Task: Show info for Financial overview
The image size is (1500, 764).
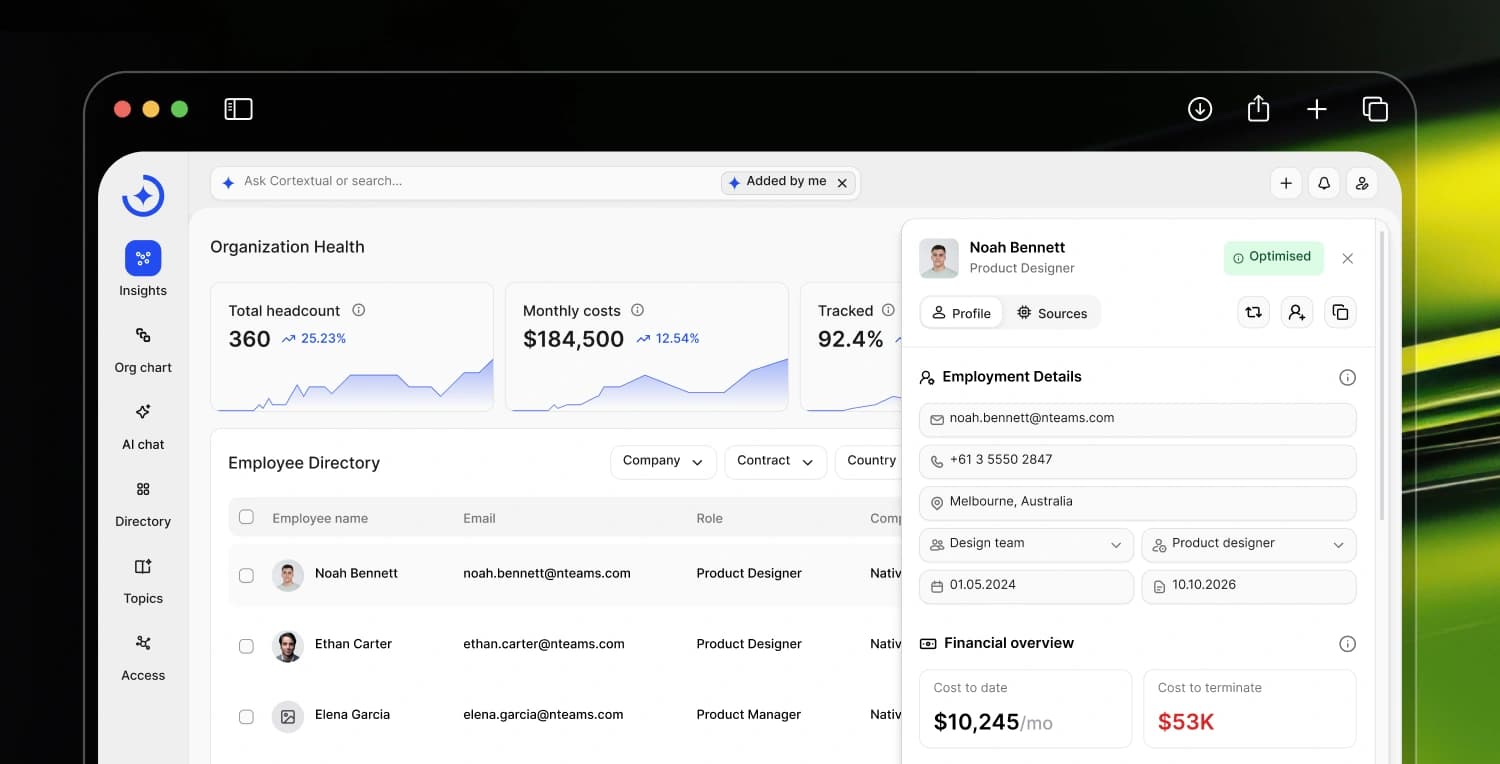Action: pos(1347,643)
